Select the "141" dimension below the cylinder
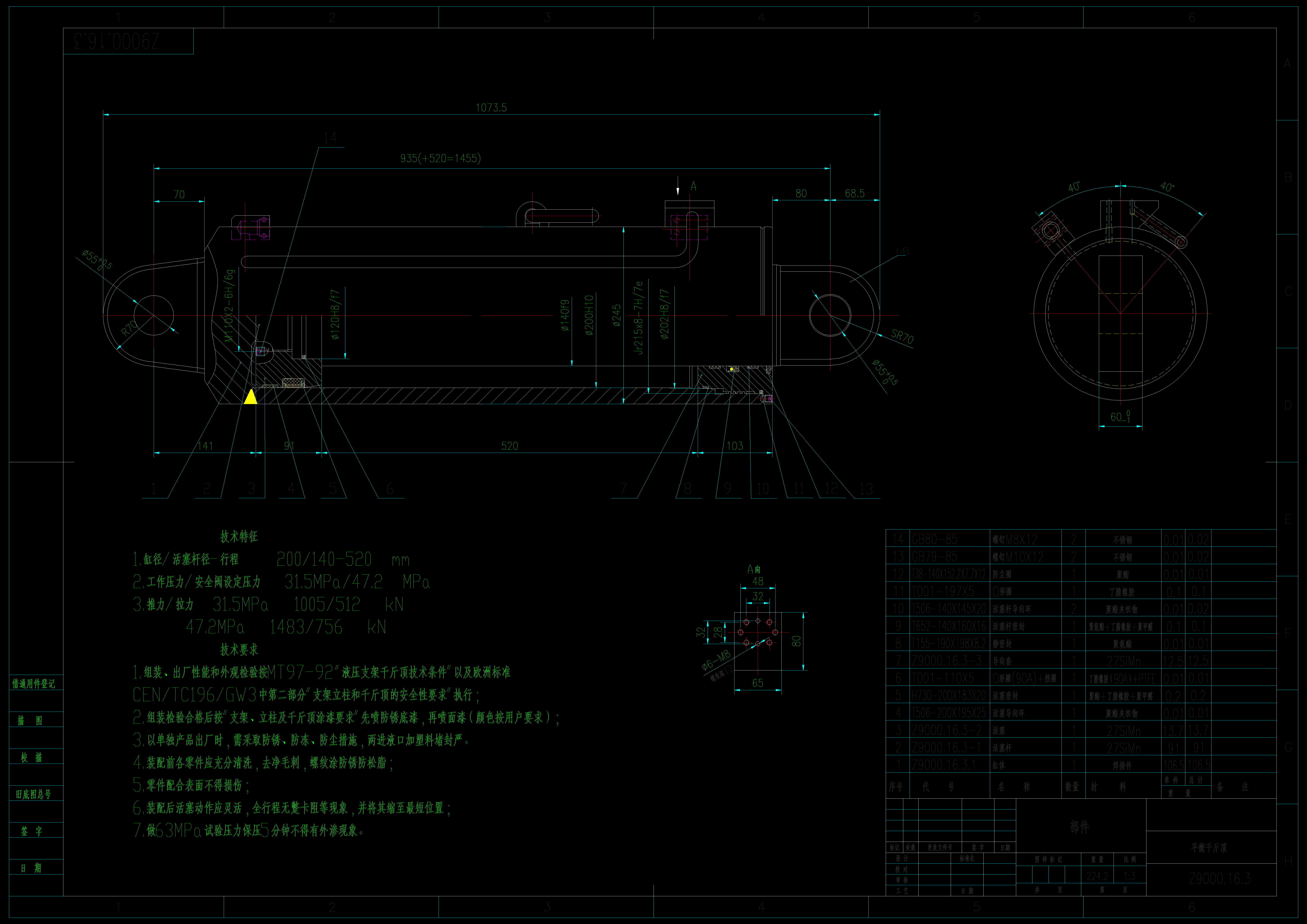The width and height of the screenshot is (1307, 924). 205,446
